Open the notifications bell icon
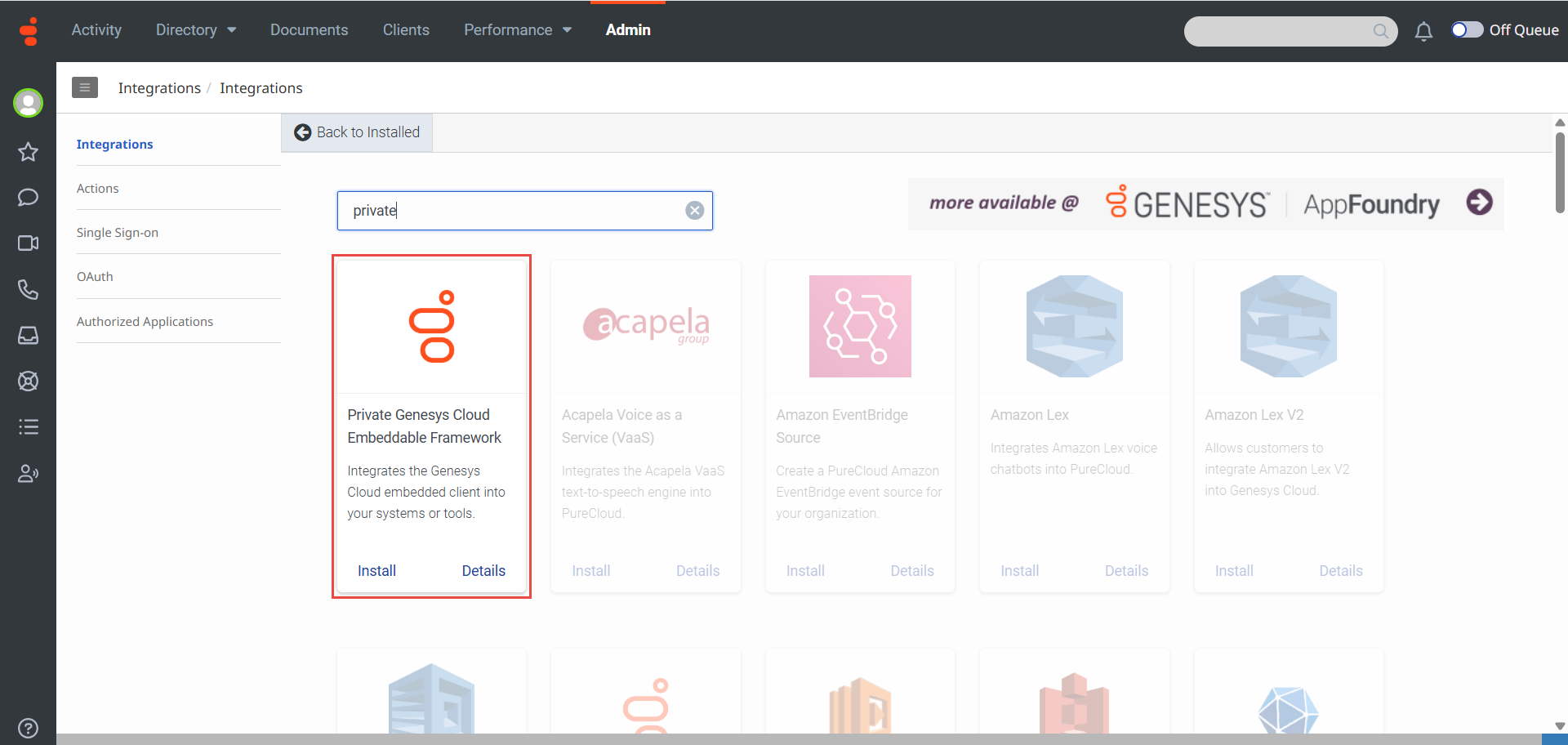 coord(1423,31)
